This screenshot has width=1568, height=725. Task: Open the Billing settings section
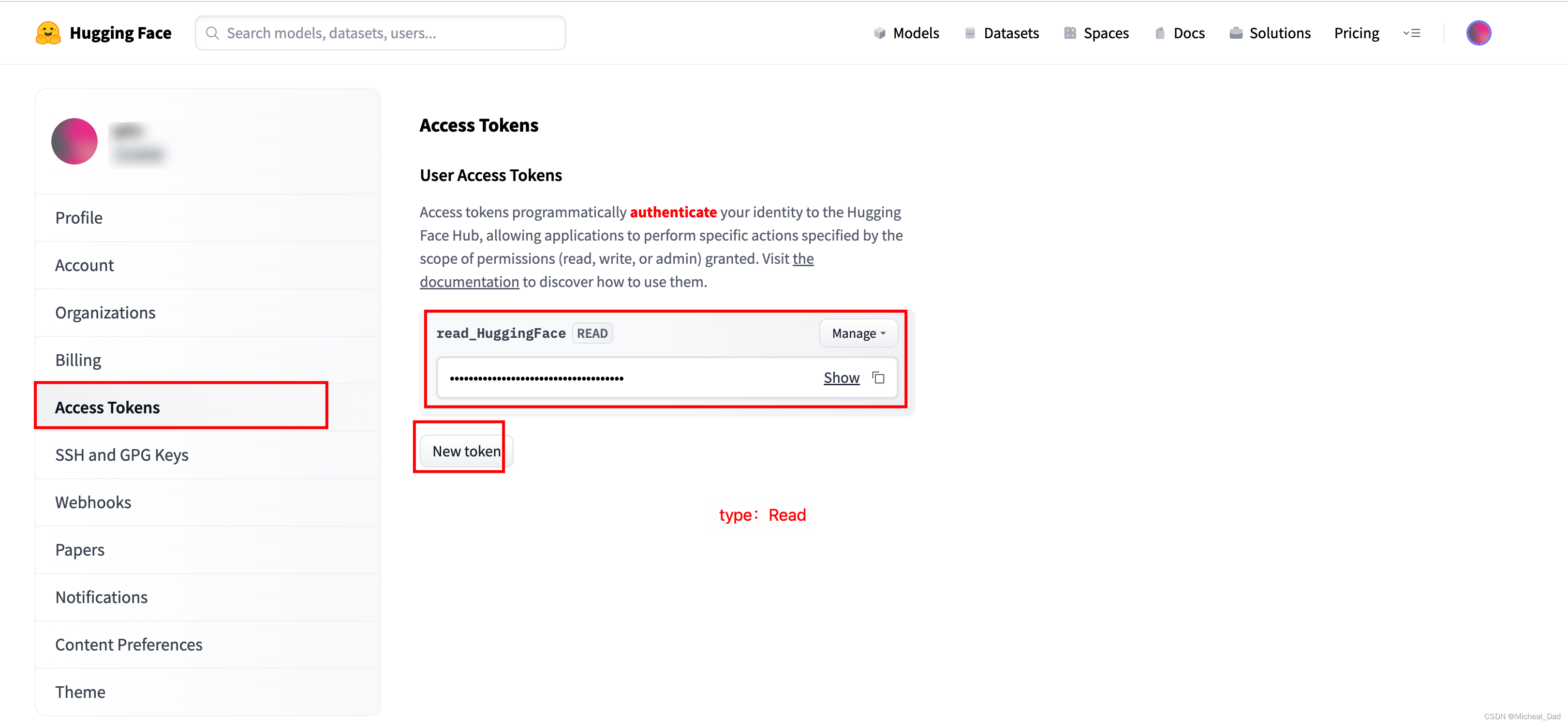point(208,361)
